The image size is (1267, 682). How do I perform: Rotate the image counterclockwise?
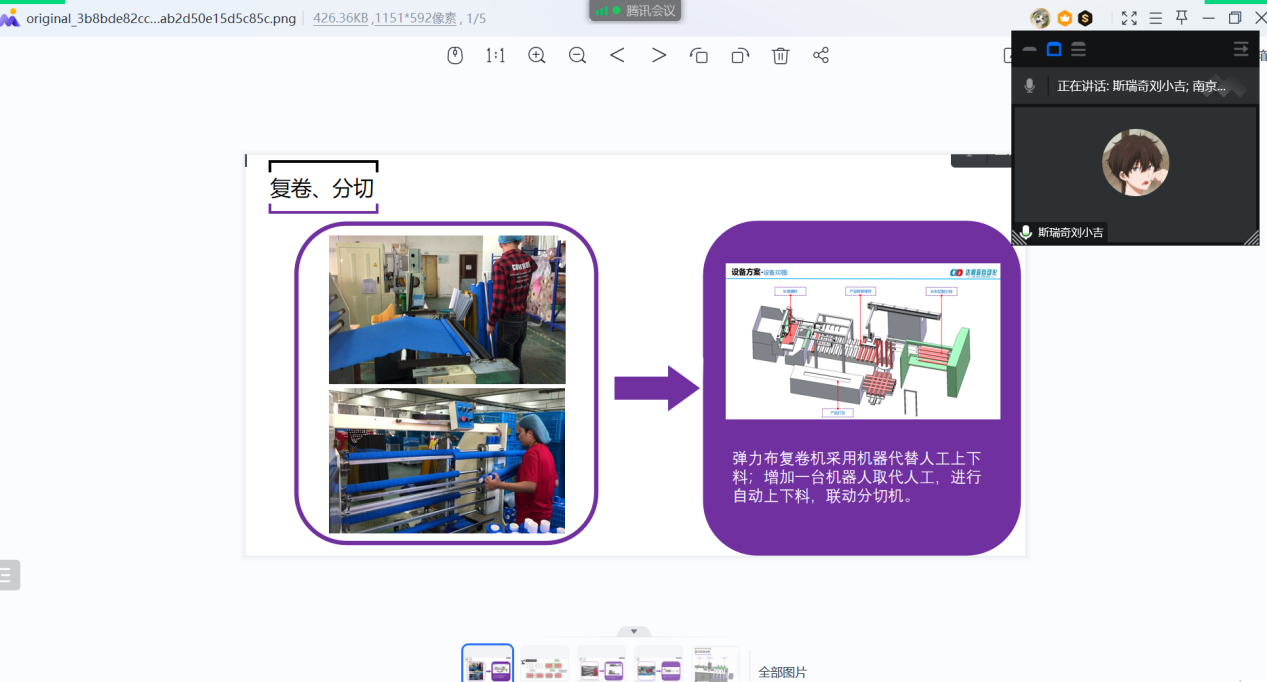(699, 56)
